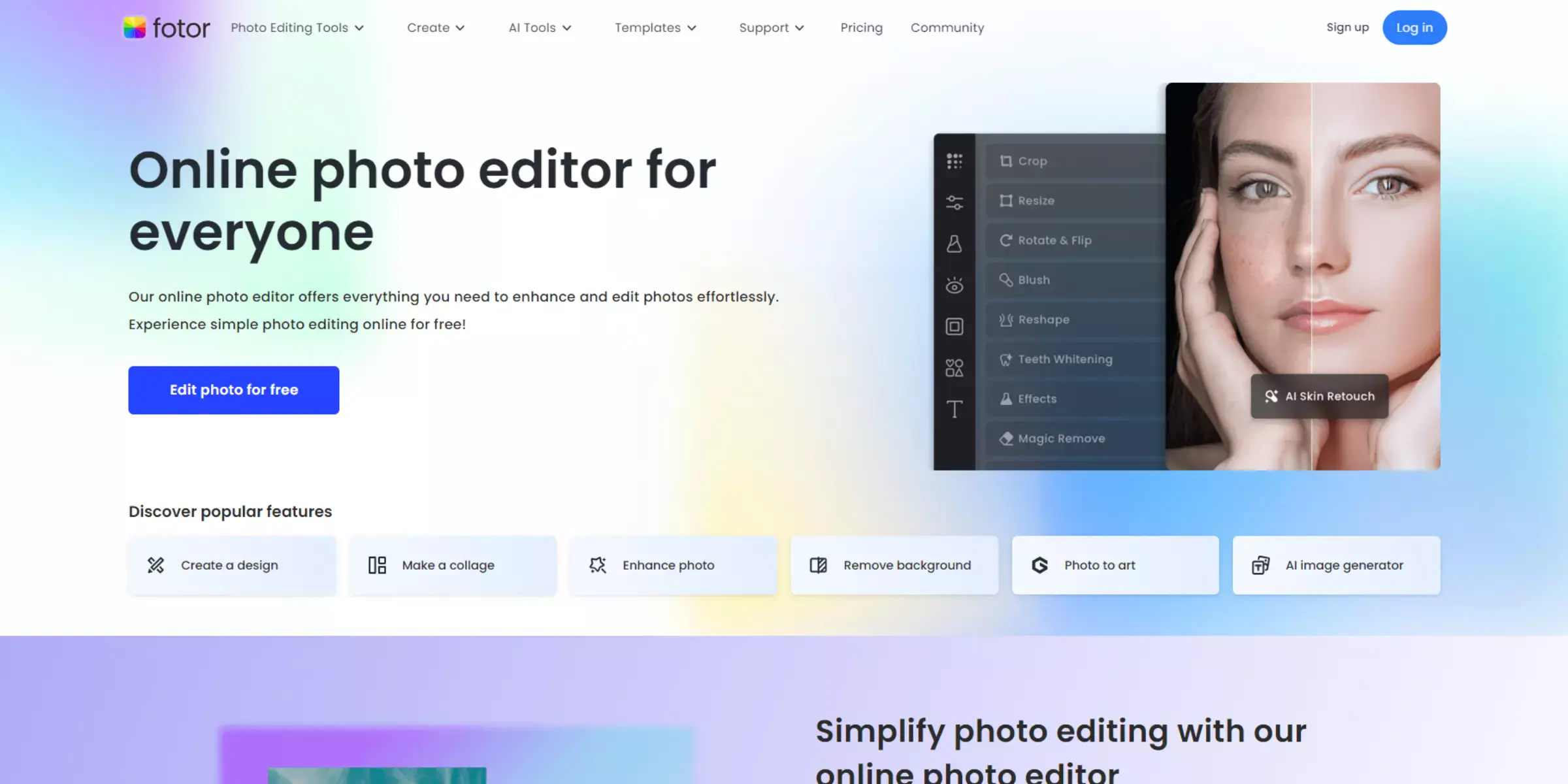Viewport: 1568px width, 784px height.
Task: Select the Resize tool icon
Action: pyautogui.click(x=1006, y=200)
